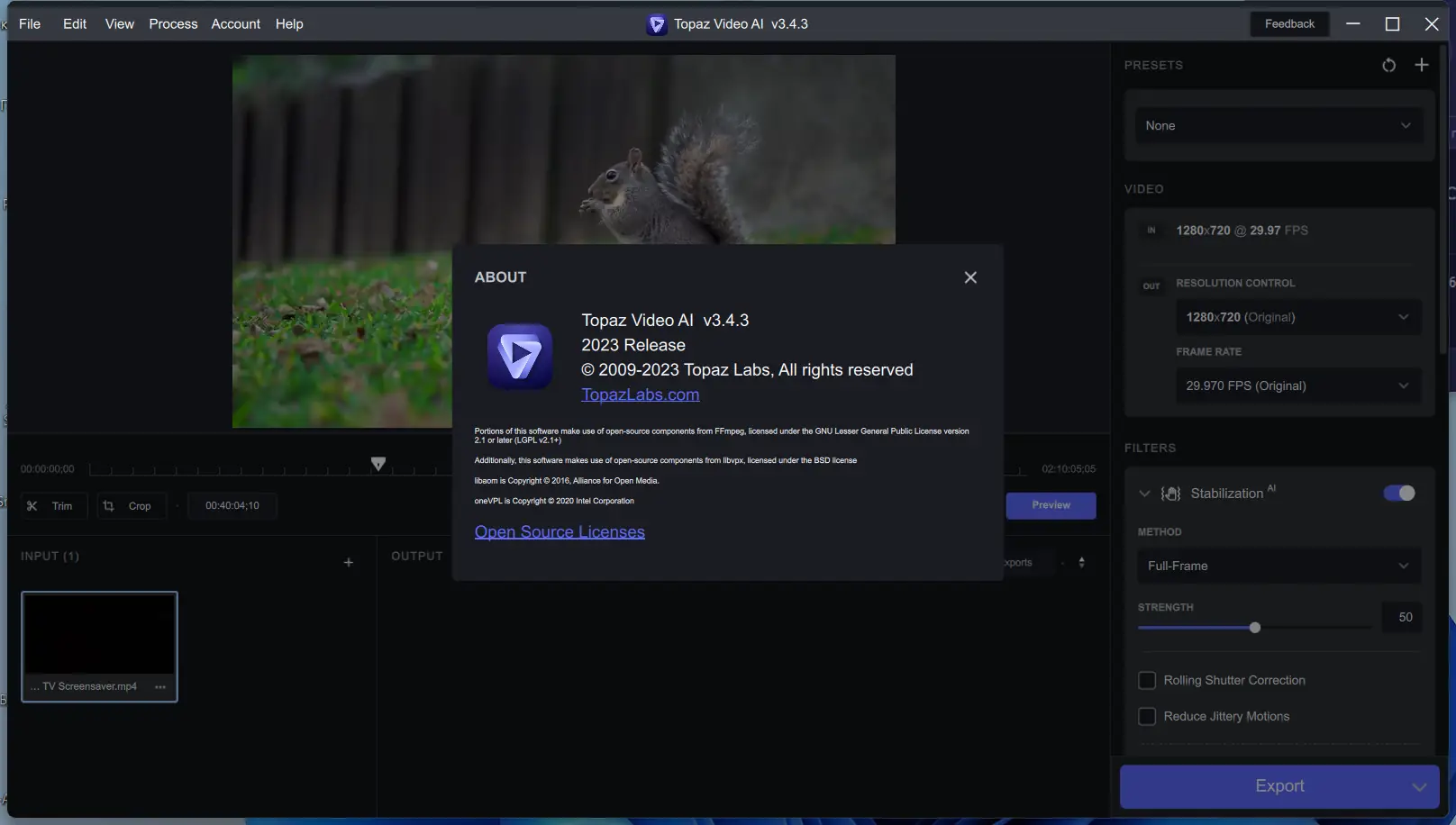Click the Stabilization Strength slider handle
Viewport: 1456px width, 825px height.
1255,628
